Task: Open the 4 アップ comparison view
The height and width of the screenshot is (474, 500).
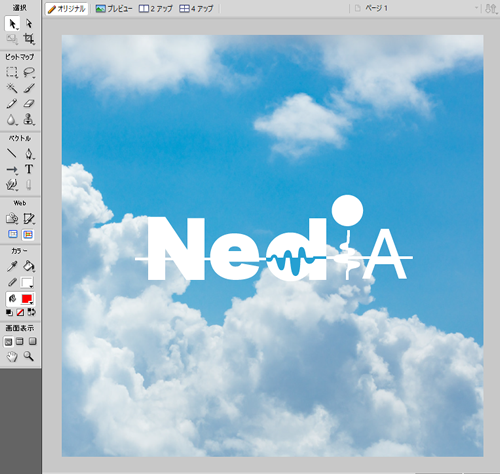Action: 196,9
